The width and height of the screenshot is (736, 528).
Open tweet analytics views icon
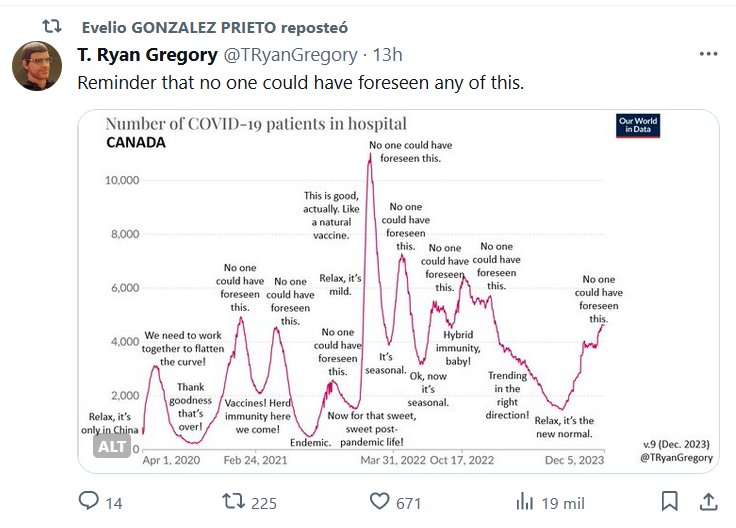coord(524,501)
